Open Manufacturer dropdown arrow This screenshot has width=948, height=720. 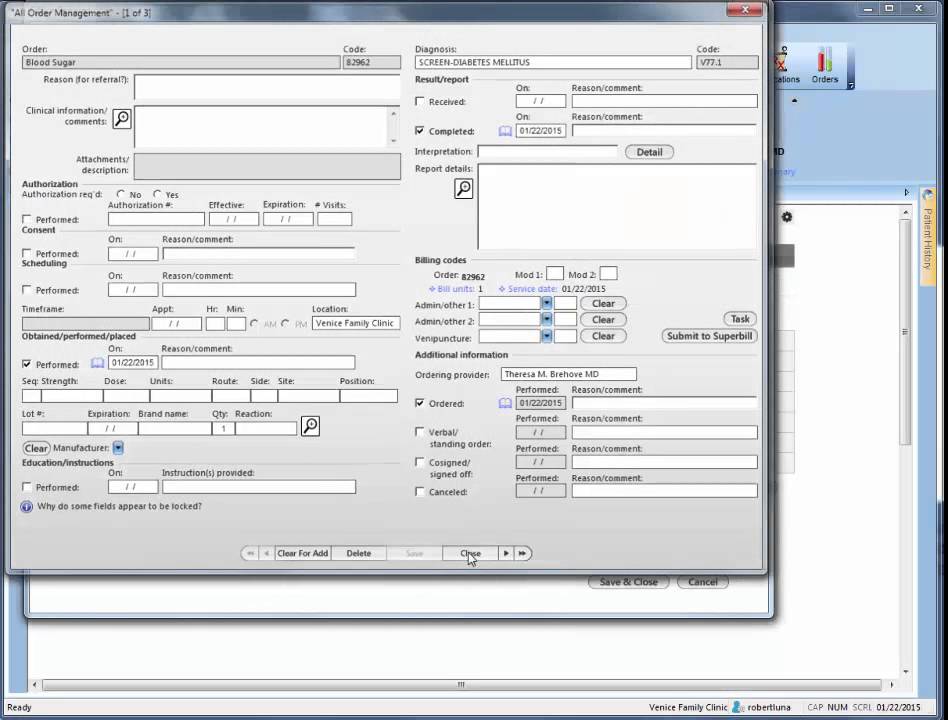coord(118,448)
